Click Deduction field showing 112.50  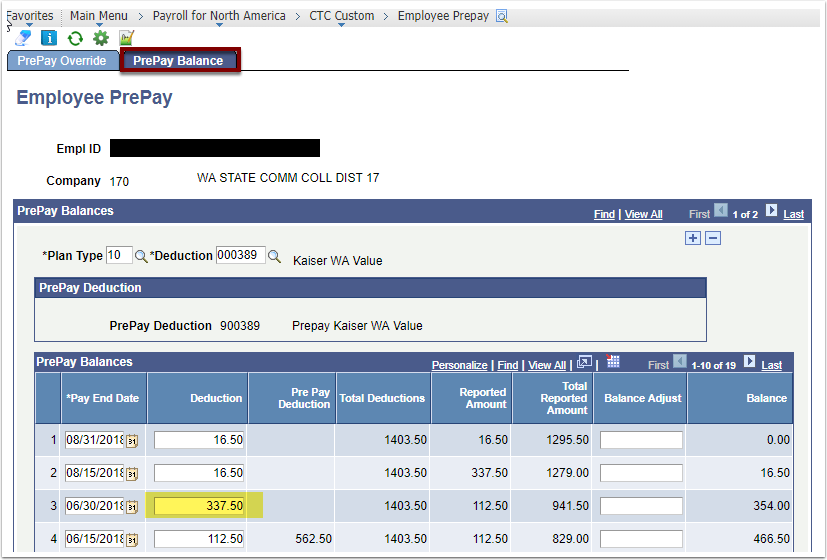pyautogui.click(x=199, y=539)
